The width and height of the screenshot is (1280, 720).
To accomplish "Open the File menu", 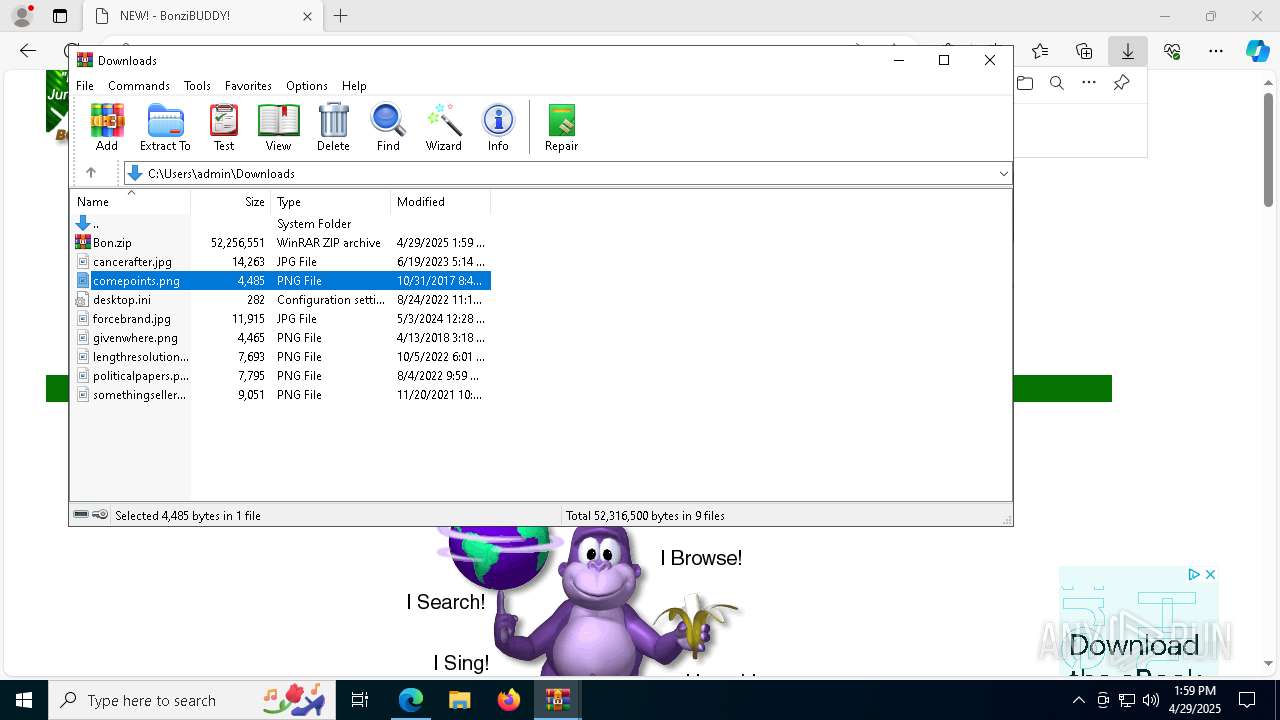I will click(x=85, y=86).
